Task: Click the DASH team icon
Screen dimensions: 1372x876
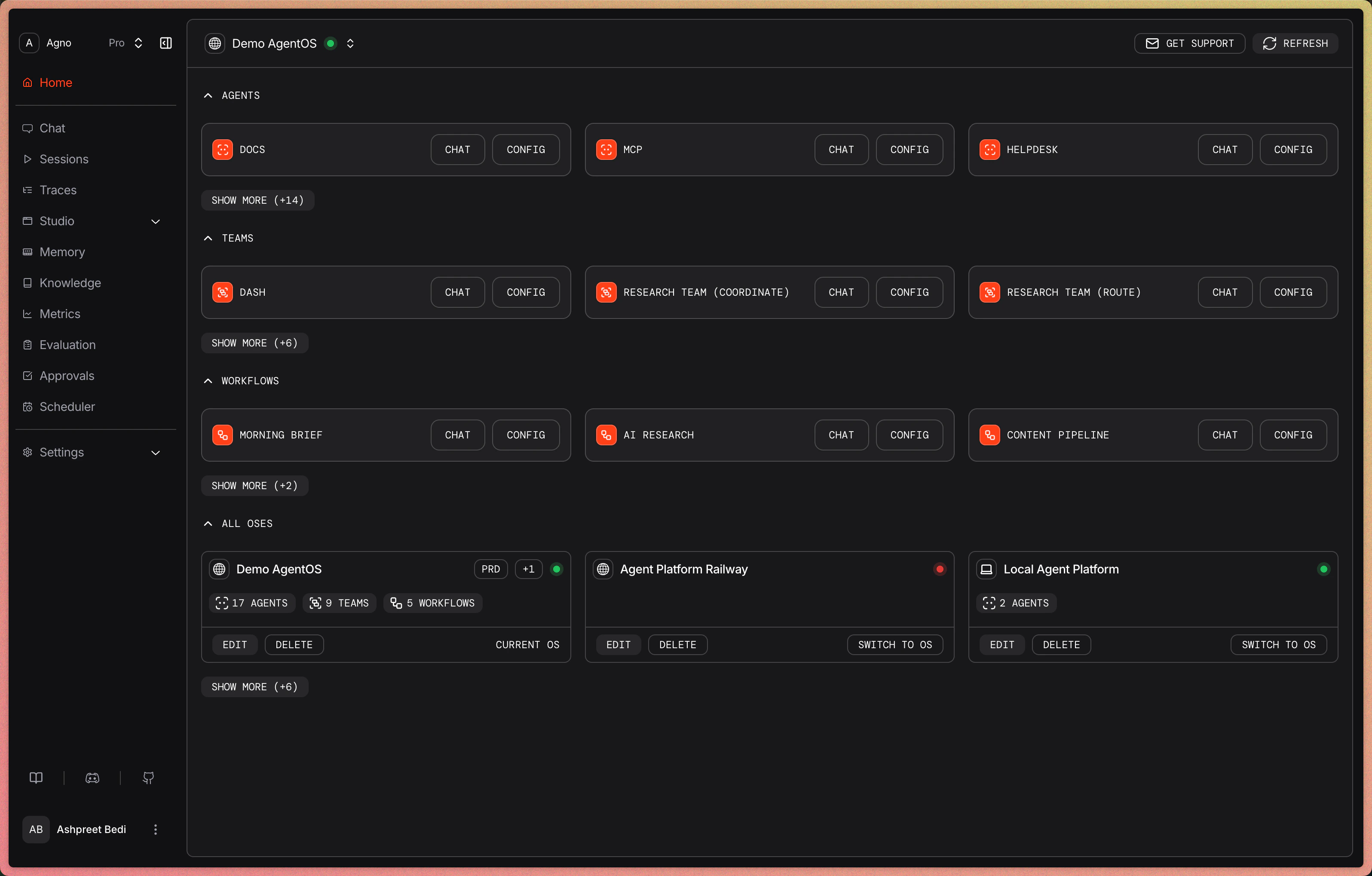Action: 223,292
